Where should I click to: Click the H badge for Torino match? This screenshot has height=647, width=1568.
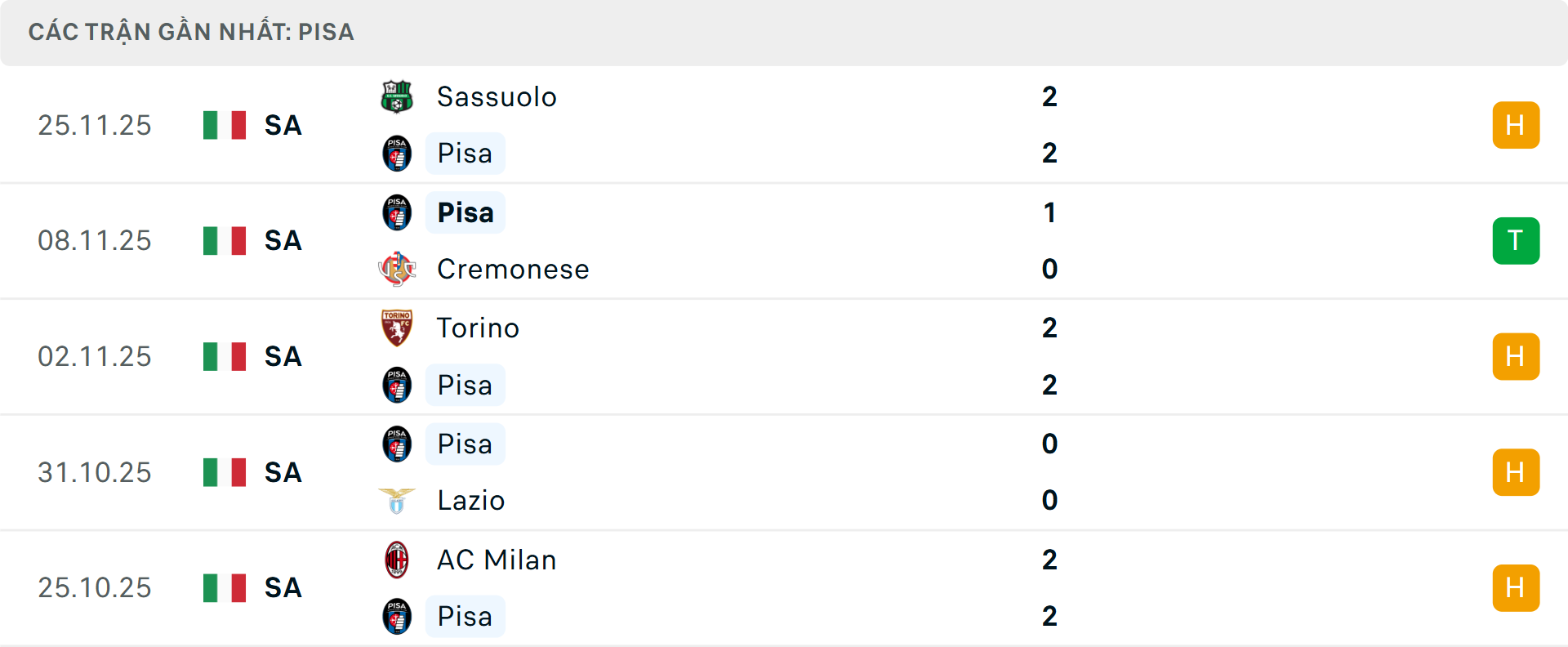1515,357
